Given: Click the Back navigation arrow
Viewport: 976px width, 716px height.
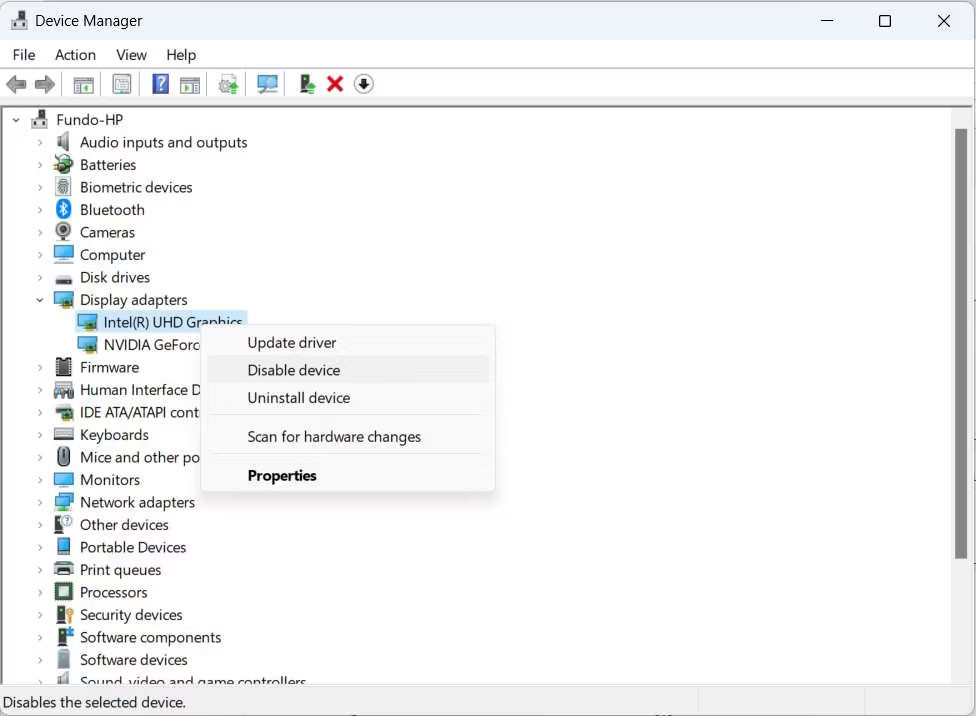Looking at the screenshot, I should 16,84.
